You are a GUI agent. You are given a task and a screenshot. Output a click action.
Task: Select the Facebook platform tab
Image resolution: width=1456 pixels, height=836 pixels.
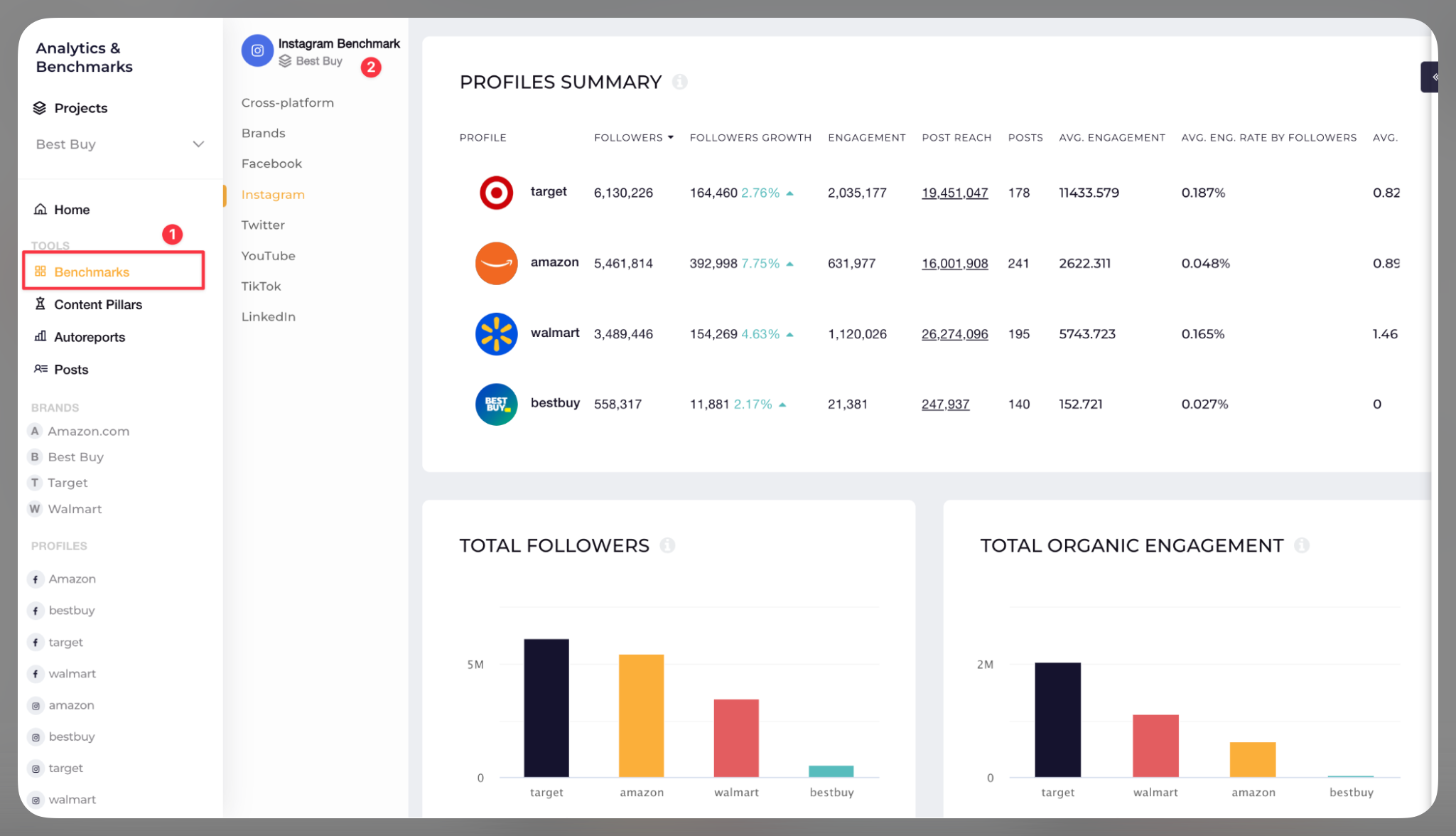[x=272, y=163]
